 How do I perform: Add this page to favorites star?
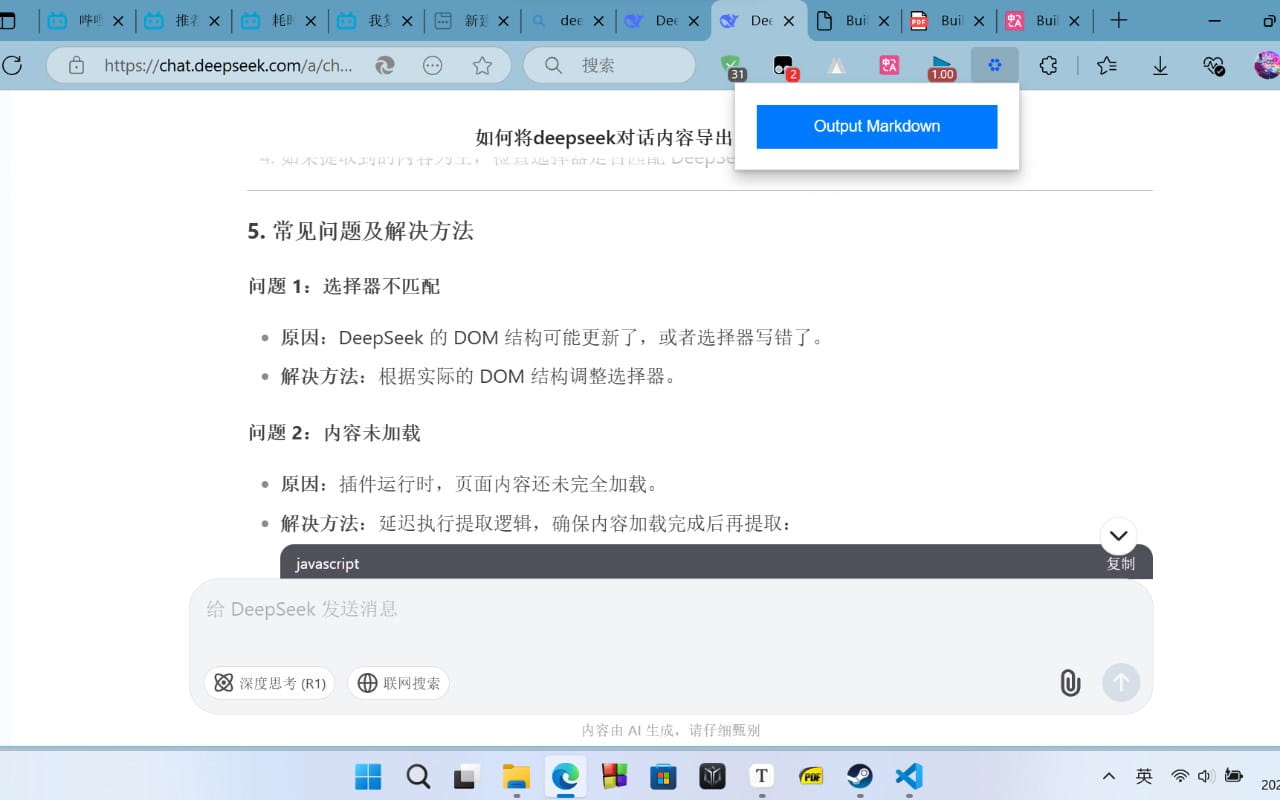point(482,66)
